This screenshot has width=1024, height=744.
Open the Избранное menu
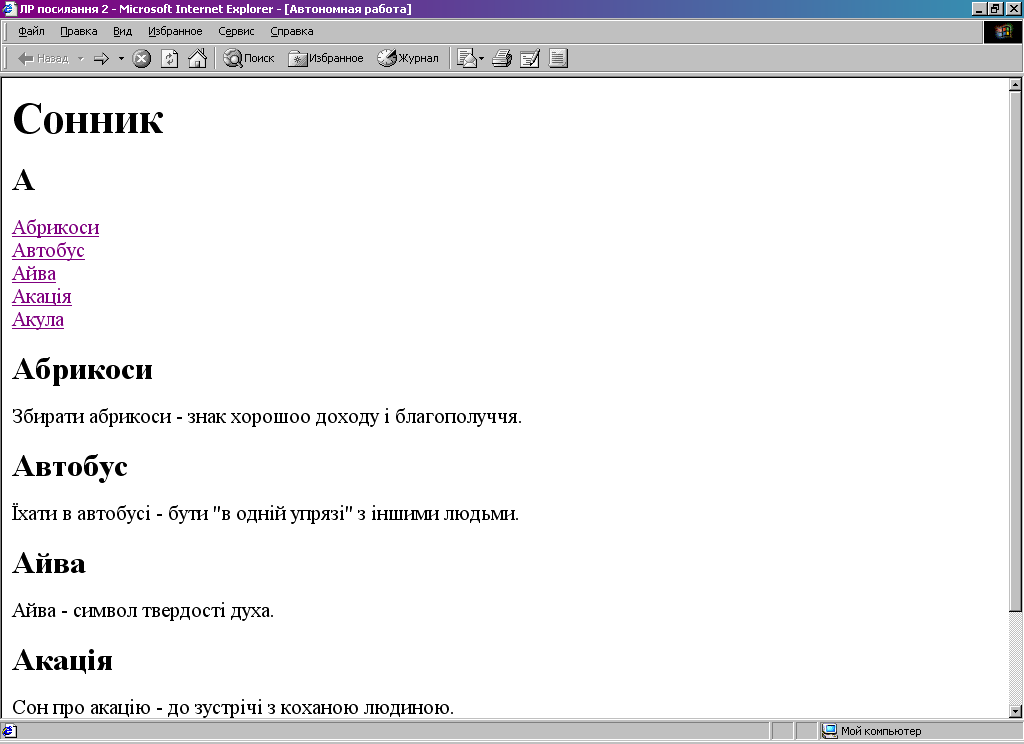[175, 31]
